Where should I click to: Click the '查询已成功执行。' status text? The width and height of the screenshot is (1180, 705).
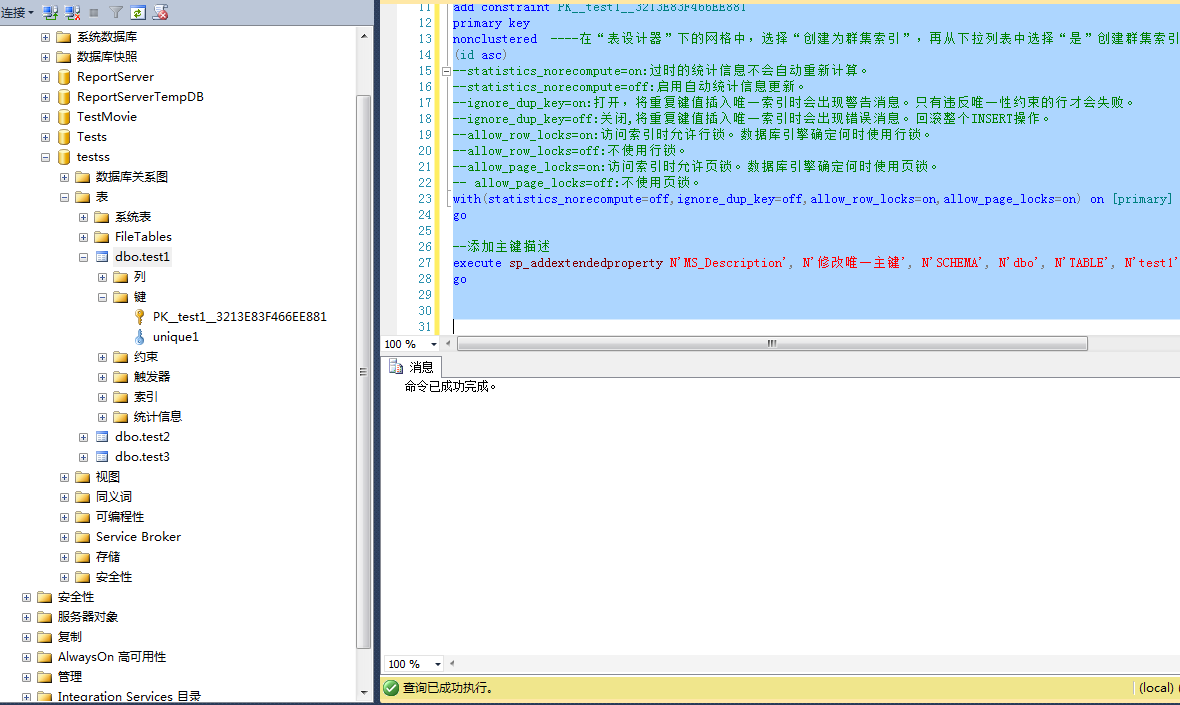pyautogui.click(x=448, y=688)
